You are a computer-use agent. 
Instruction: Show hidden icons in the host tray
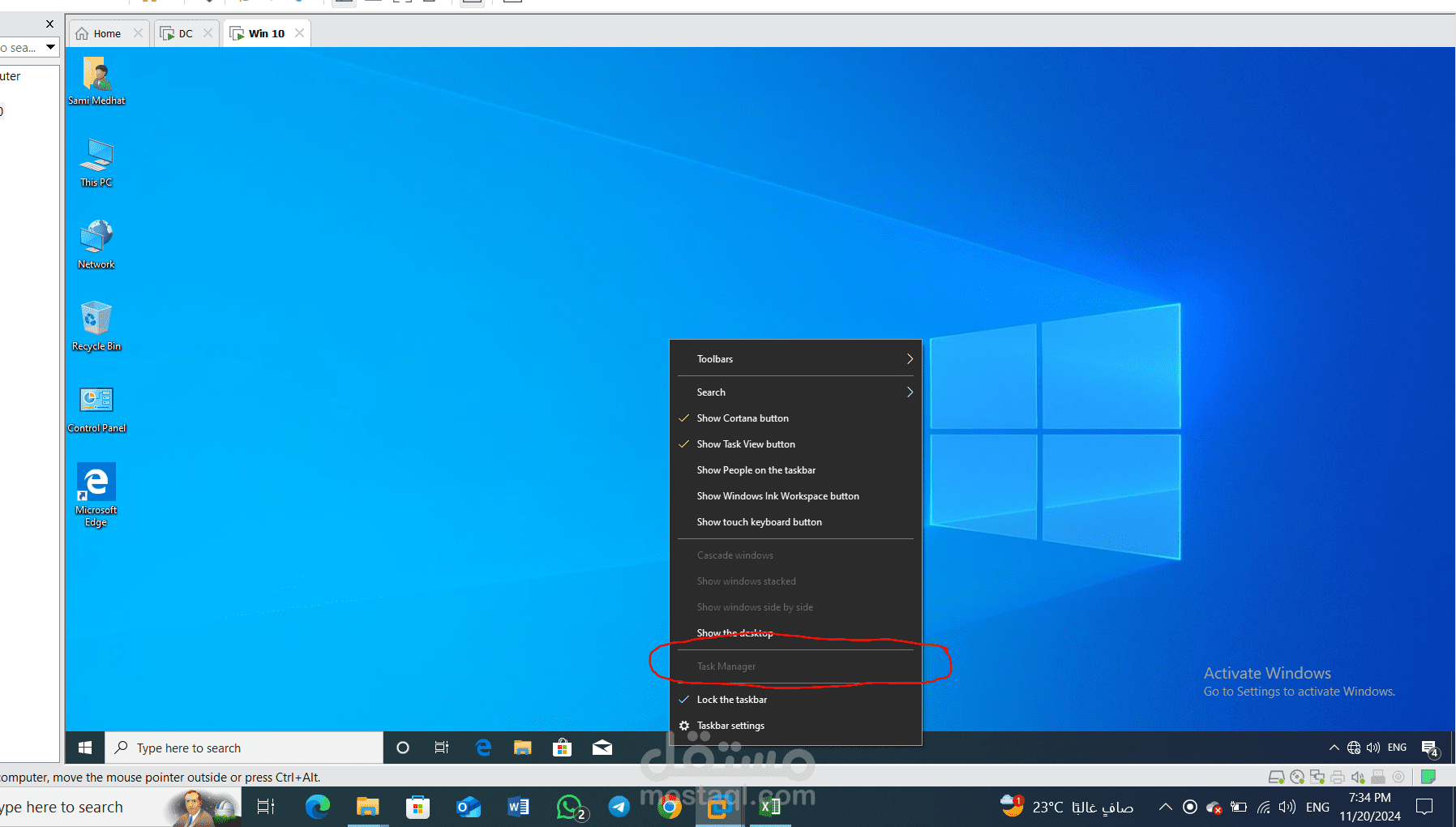tap(1165, 807)
